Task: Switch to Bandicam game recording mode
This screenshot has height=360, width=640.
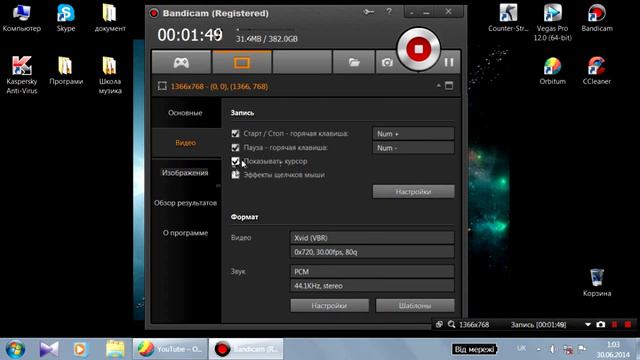Action: click(x=181, y=62)
